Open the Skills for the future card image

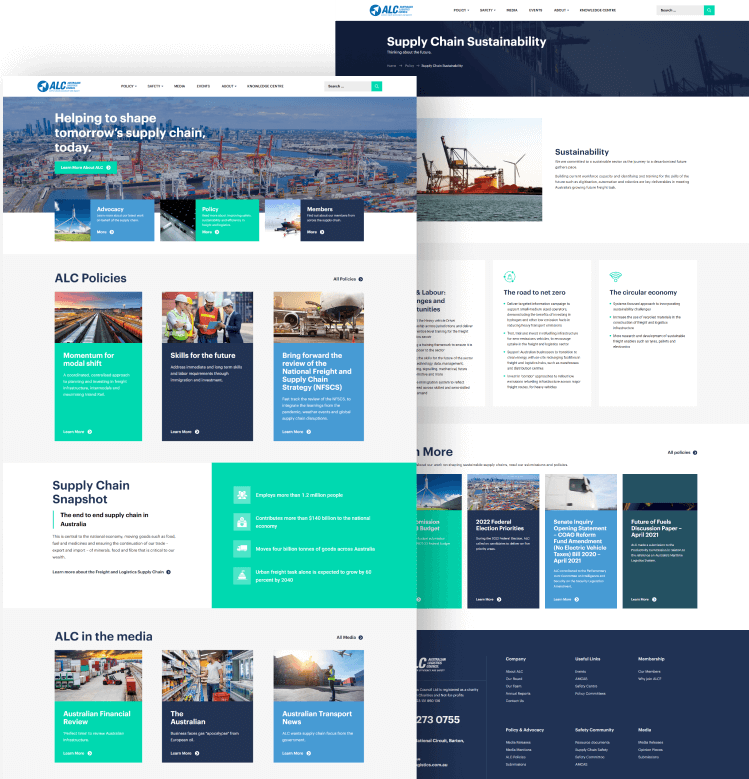tap(207, 317)
